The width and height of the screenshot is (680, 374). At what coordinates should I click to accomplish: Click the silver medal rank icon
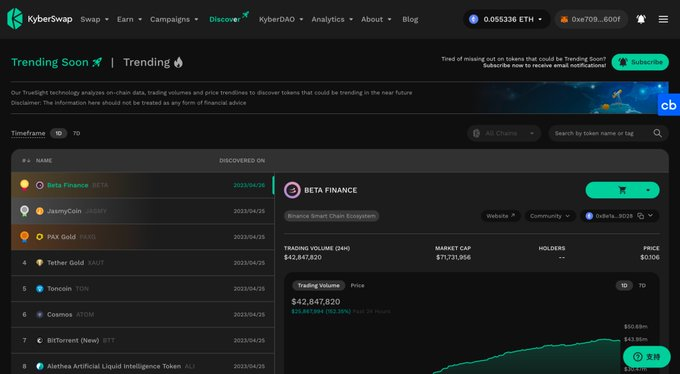[24, 211]
